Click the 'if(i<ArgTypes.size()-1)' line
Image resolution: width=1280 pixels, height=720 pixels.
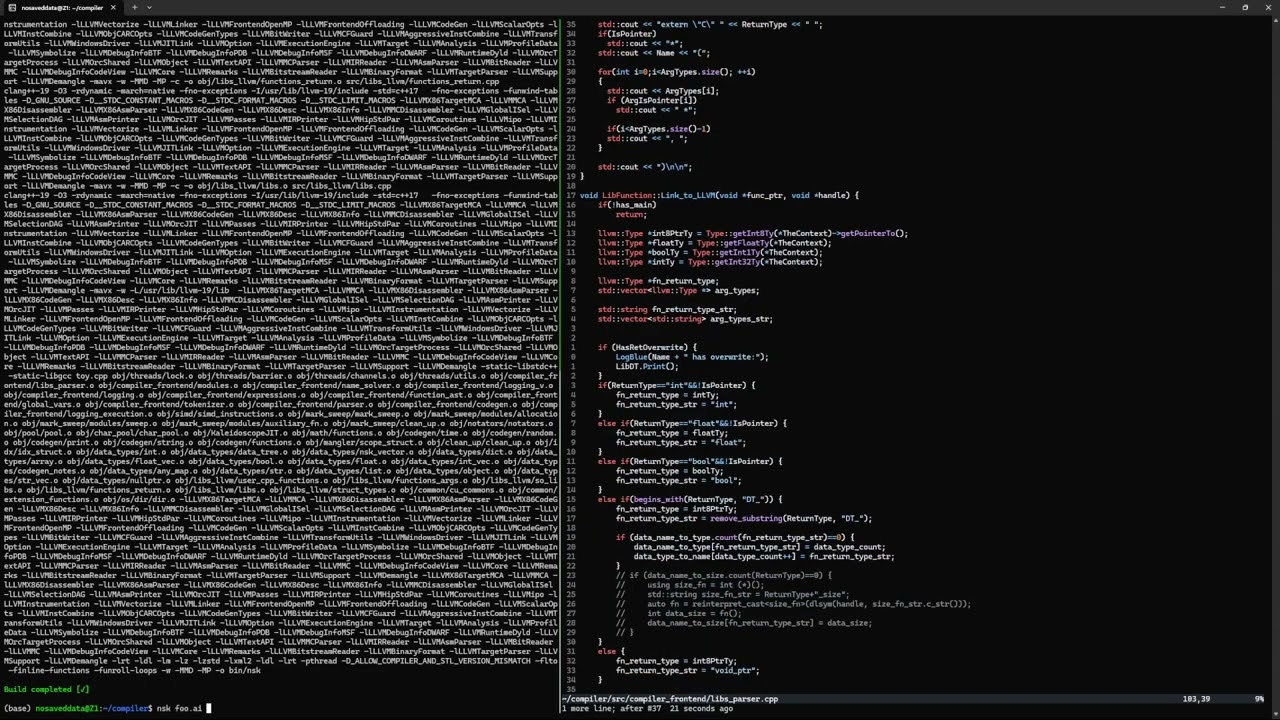[x=659, y=129]
